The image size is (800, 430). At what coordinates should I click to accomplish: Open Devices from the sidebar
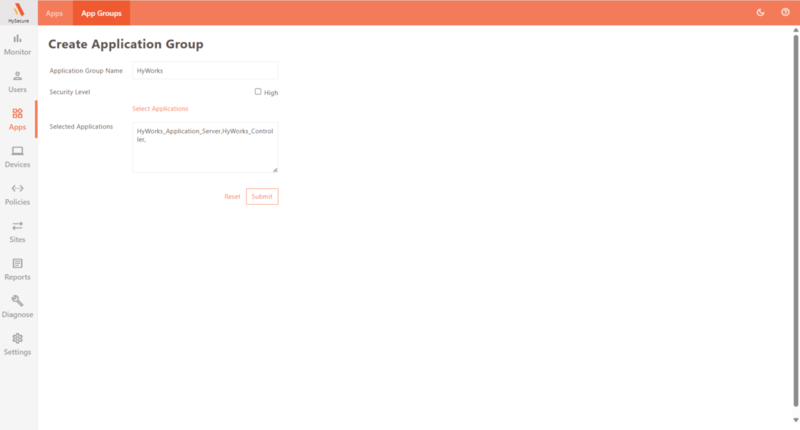pyautogui.click(x=17, y=157)
